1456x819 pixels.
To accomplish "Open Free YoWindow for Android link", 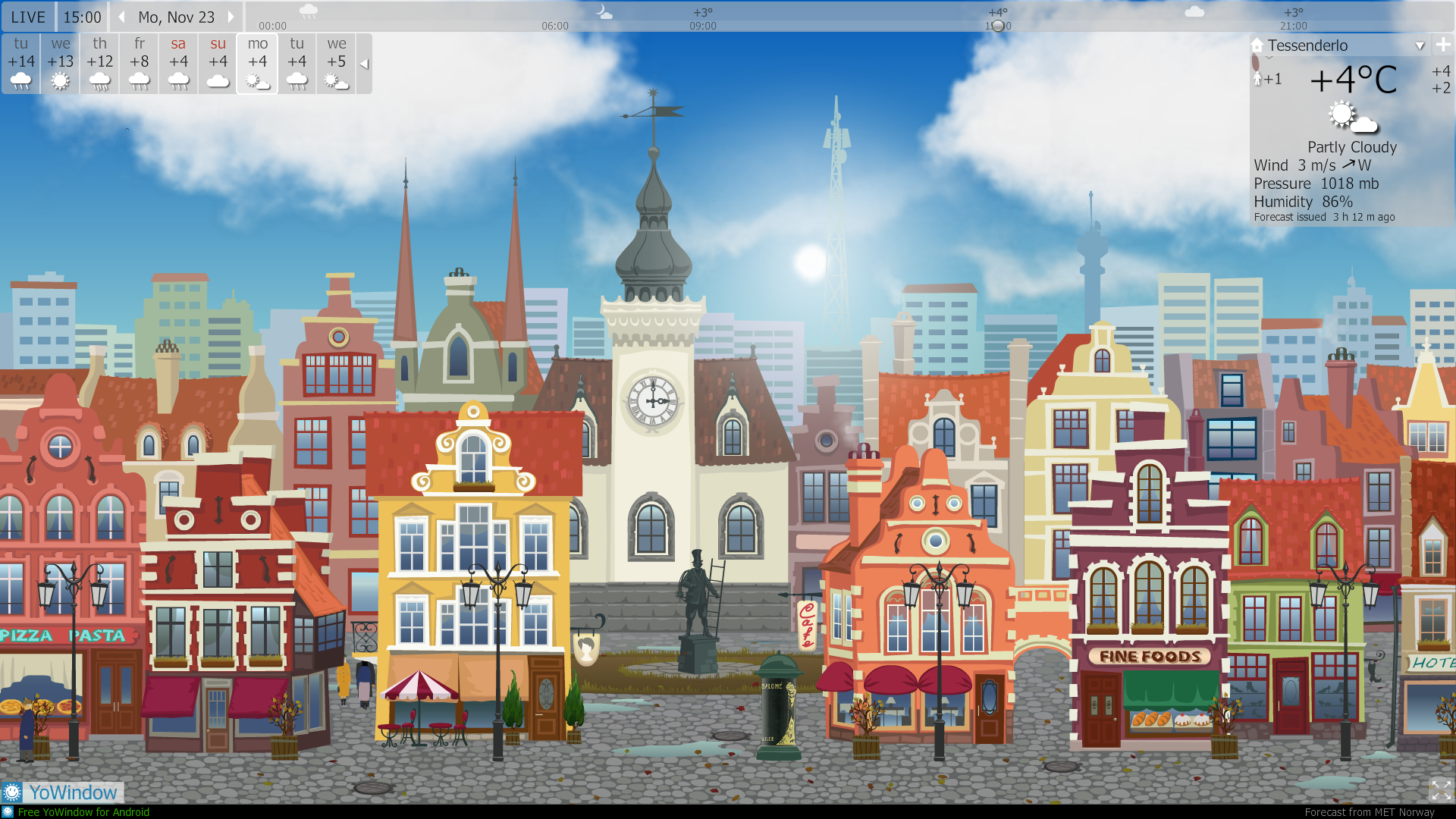I will tap(83, 812).
